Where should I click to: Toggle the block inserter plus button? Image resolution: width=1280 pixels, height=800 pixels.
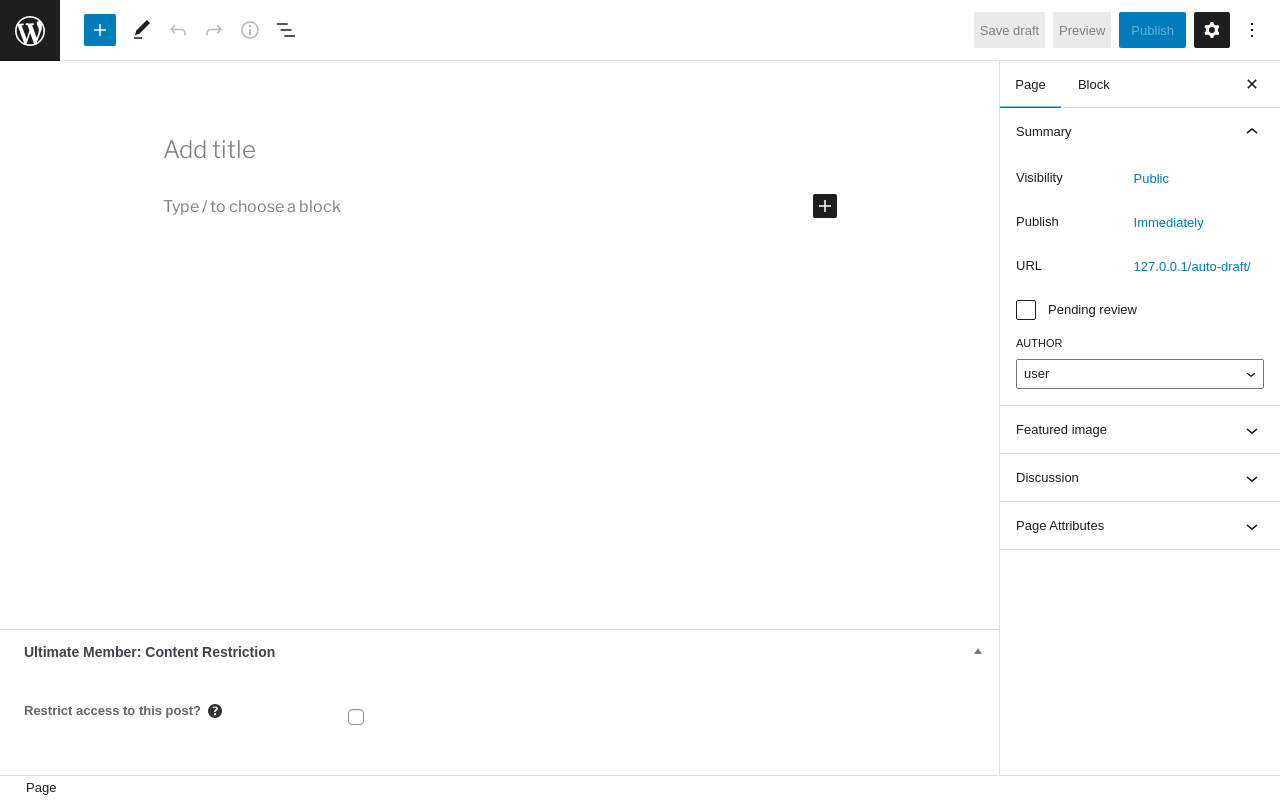point(100,30)
